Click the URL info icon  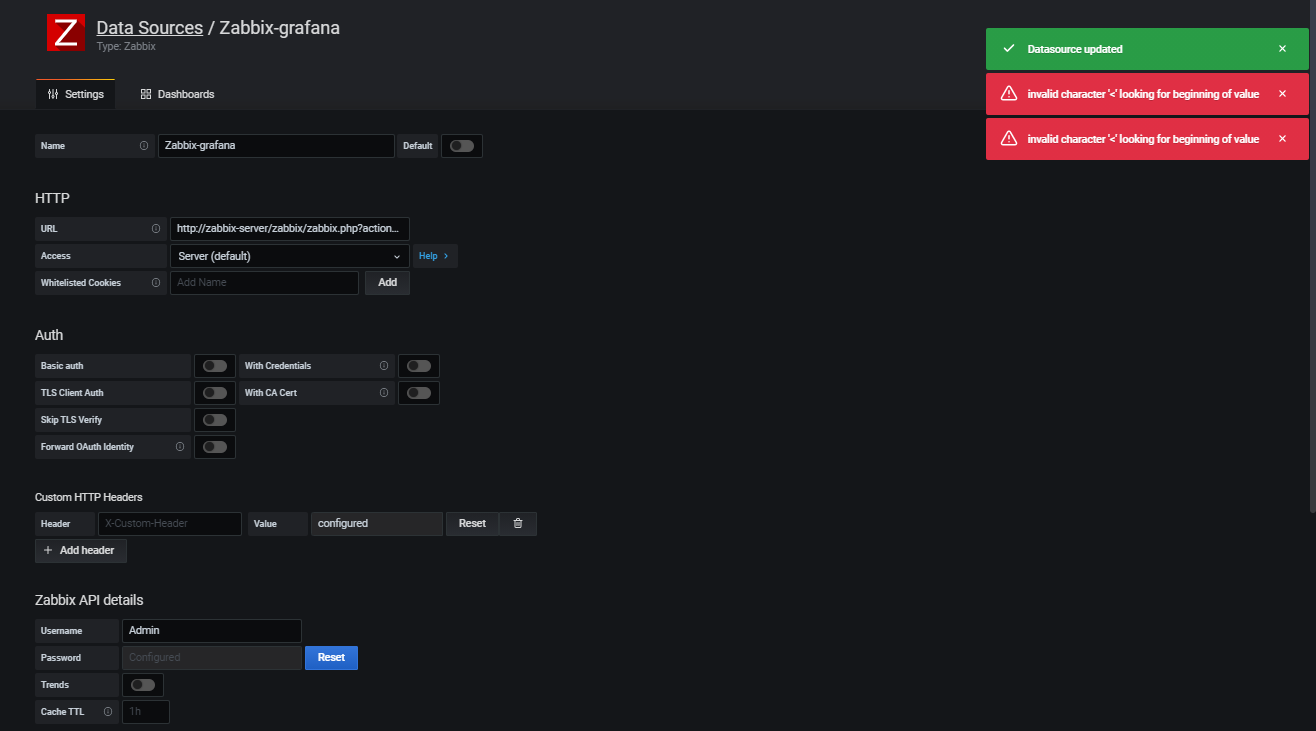(x=156, y=229)
